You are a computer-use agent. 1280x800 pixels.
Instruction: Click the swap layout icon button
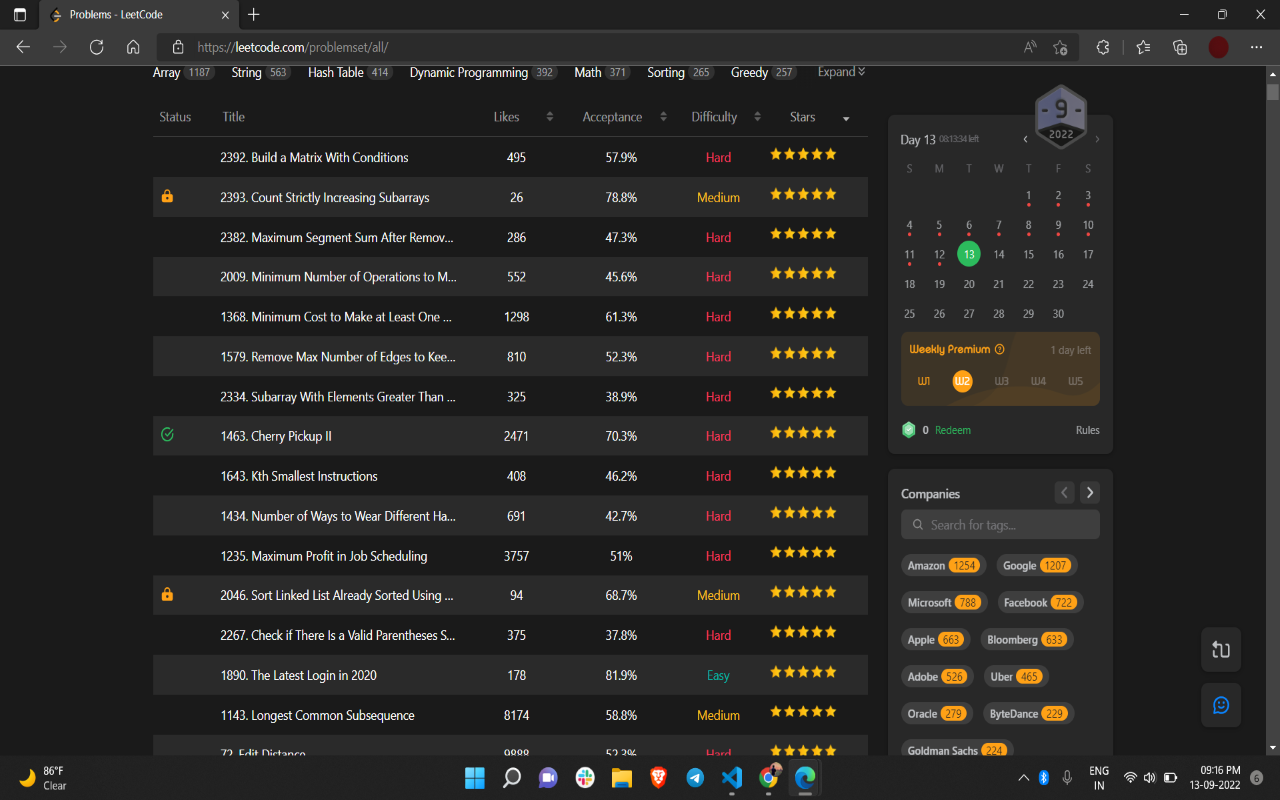click(x=1220, y=650)
